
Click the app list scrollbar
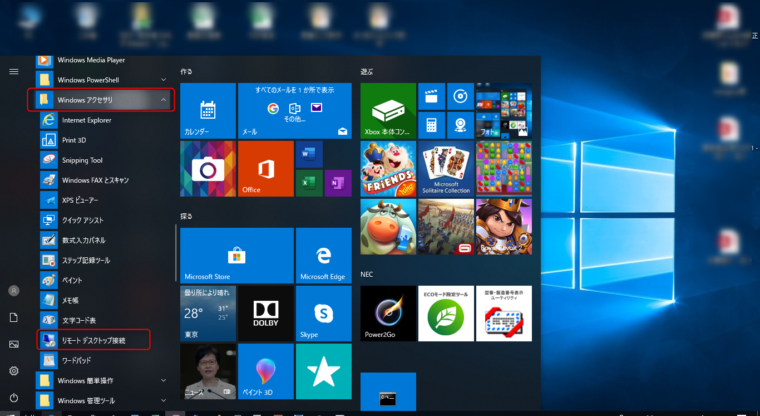coord(175,253)
